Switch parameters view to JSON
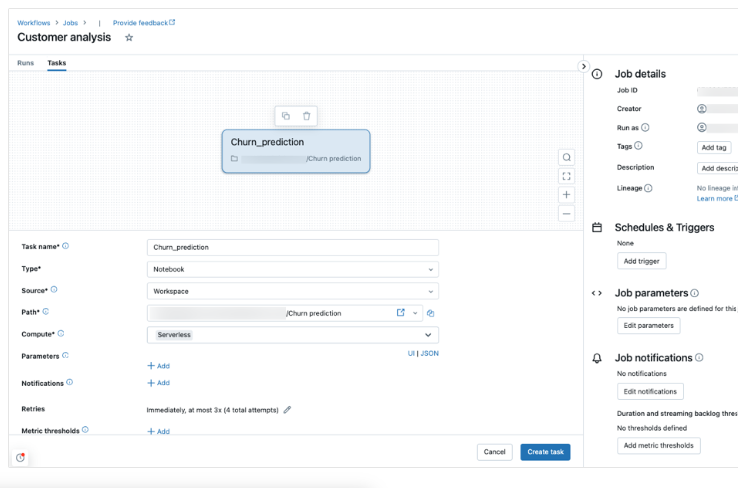This screenshot has width=738, height=488. click(x=429, y=353)
